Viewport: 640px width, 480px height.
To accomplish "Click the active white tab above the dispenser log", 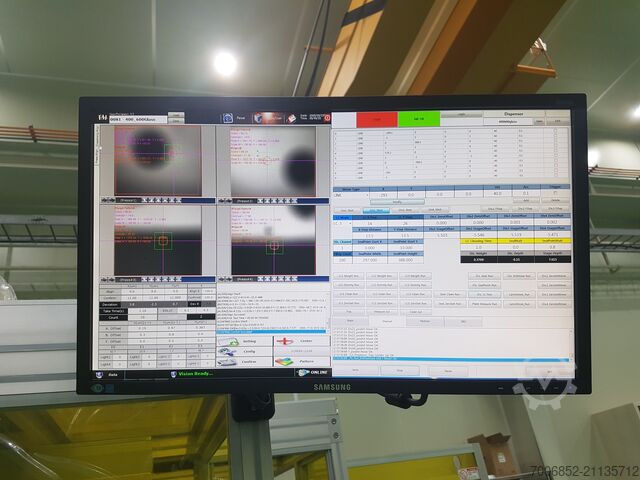I will [387, 321].
